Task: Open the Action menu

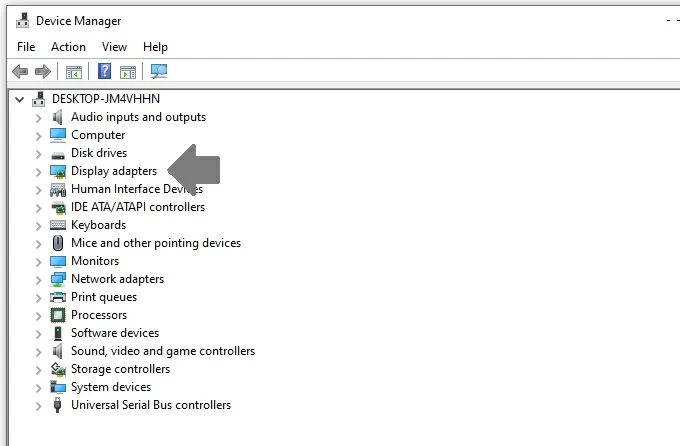Action: pos(68,47)
